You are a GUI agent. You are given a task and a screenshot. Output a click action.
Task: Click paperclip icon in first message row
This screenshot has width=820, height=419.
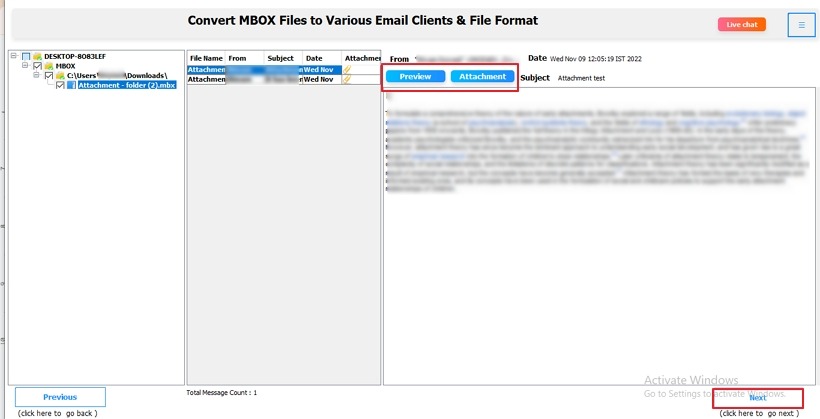coord(348,70)
